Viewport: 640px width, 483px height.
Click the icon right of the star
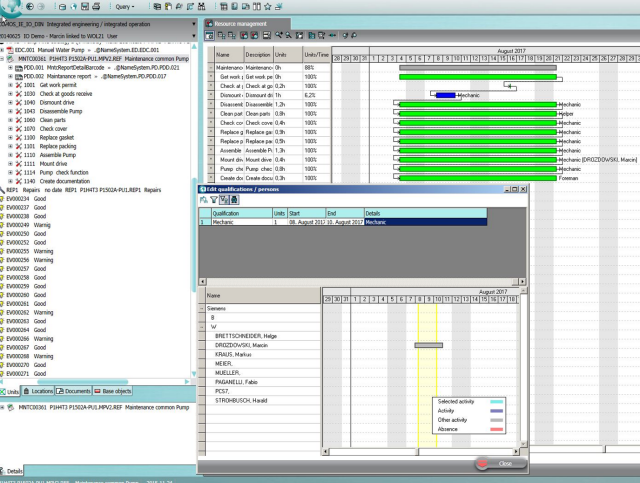click(x=279, y=7)
